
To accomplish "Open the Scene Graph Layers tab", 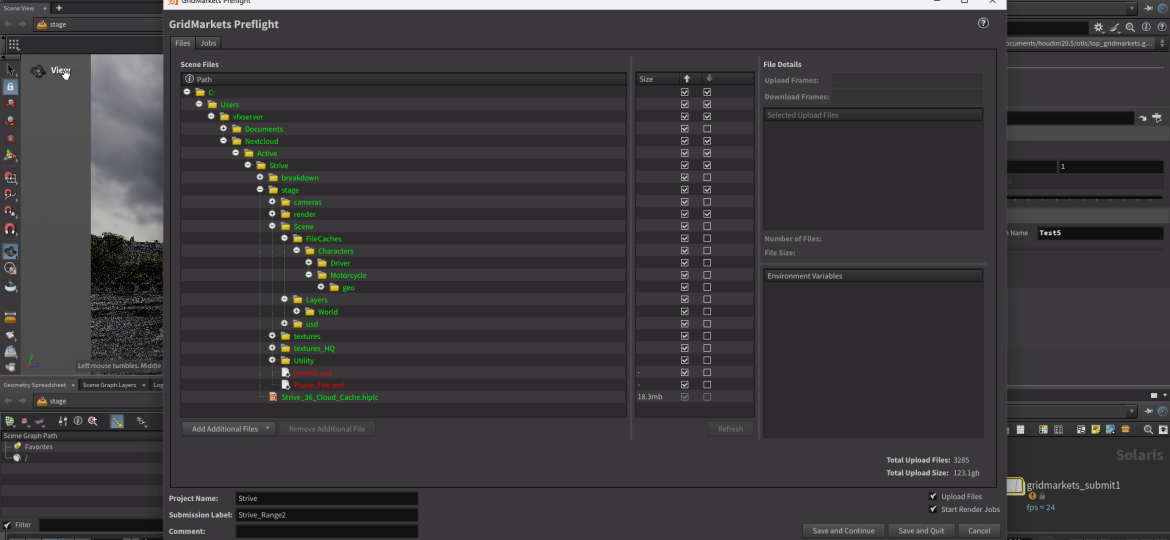I will tap(109, 385).
